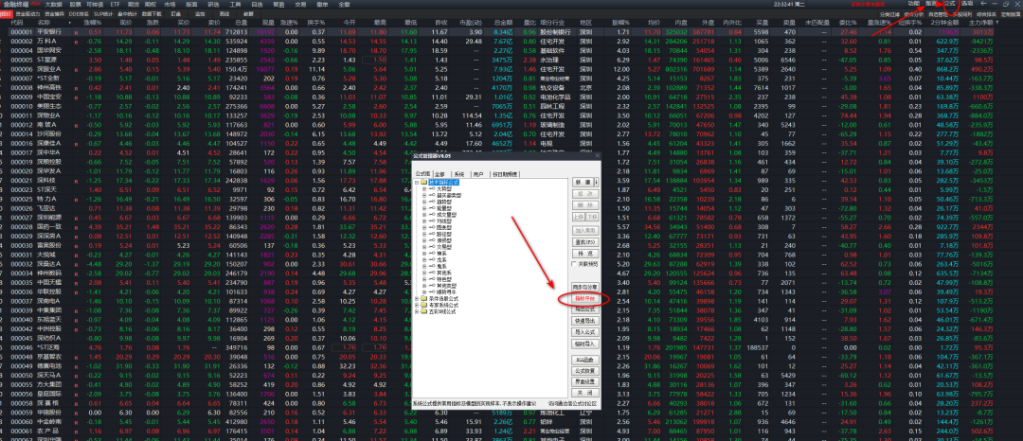Click the formula icon beside 大势型
Viewport: 1023px width, 441px height.
click(431, 189)
